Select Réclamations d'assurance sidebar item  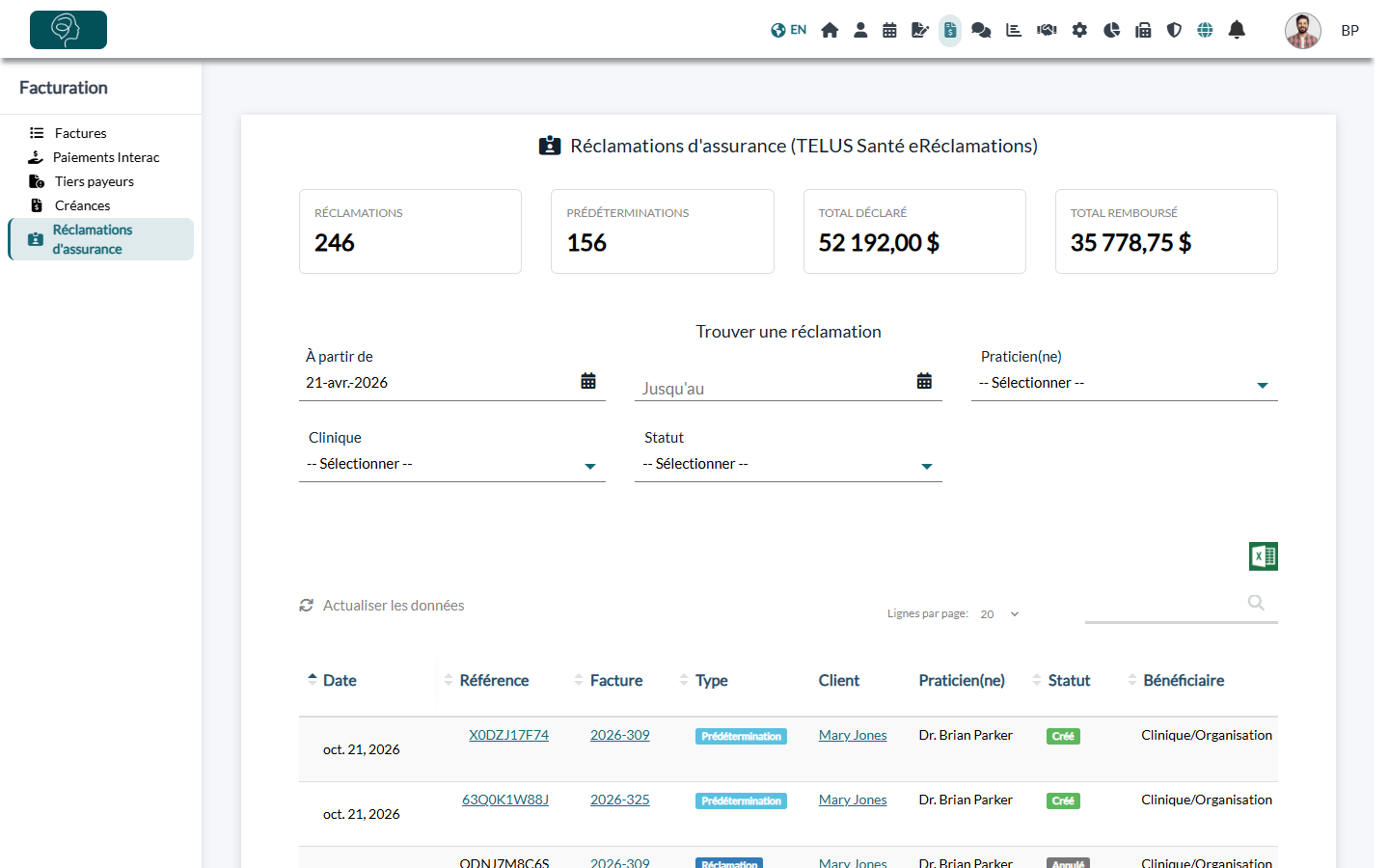click(x=101, y=239)
